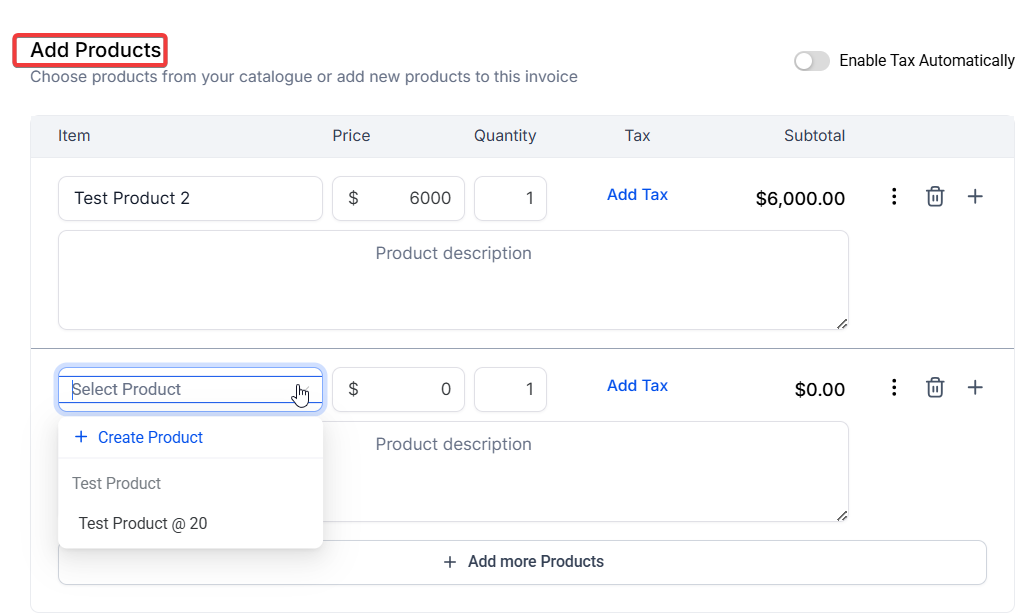The width and height of the screenshot is (1031, 616).
Task: Click the first Product description text area
Action: click(453, 280)
